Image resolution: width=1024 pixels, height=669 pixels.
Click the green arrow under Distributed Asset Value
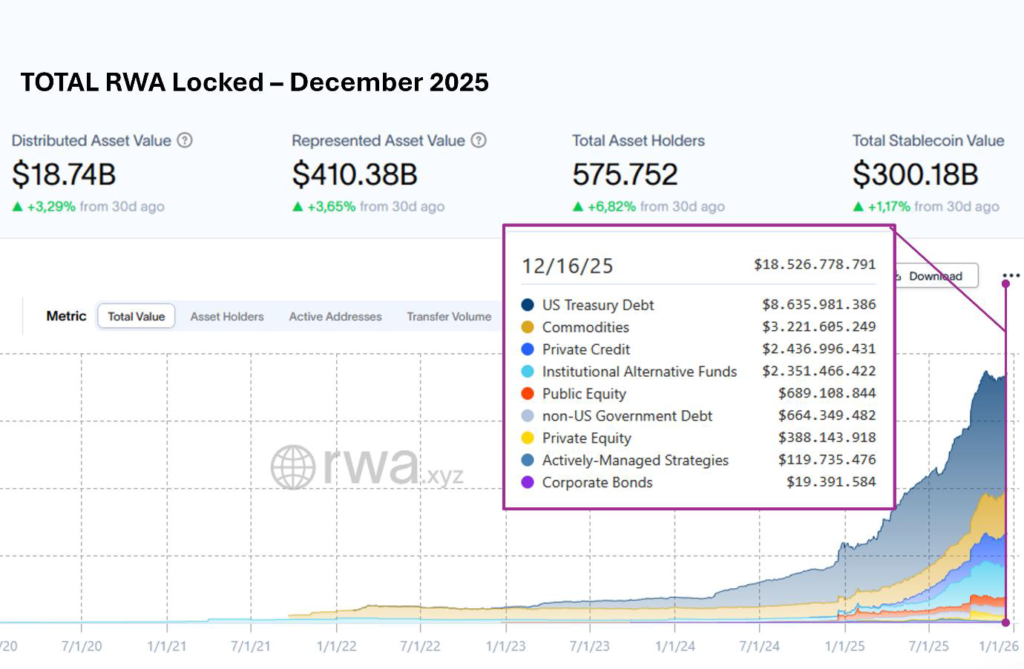[x=18, y=207]
